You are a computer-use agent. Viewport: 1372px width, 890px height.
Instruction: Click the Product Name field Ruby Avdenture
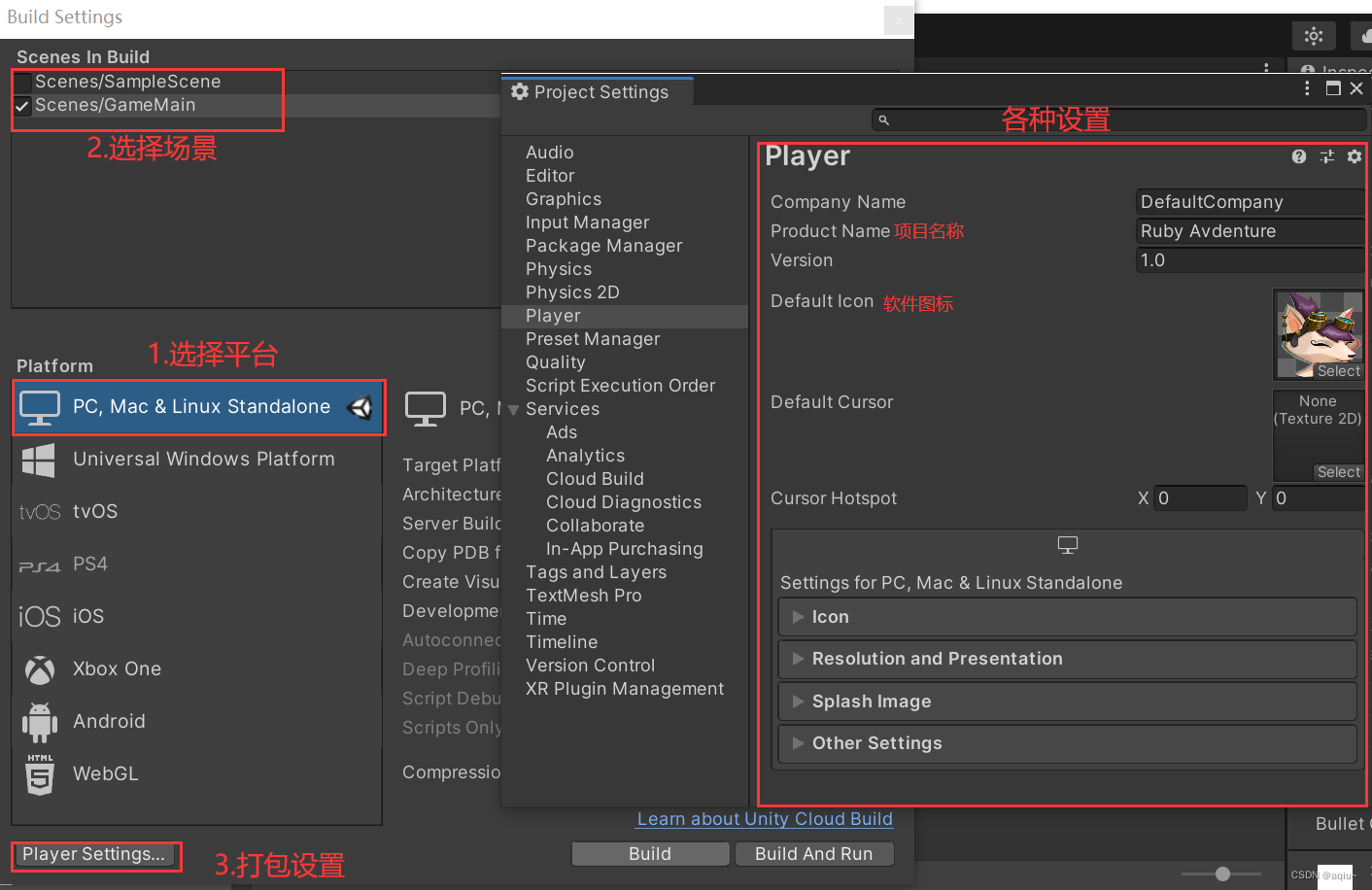(1251, 231)
